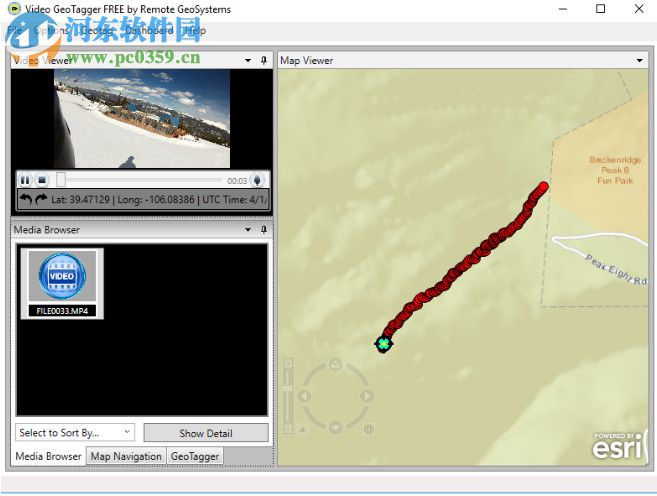Pause the video playback
Viewport: 657px width, 496px height.
25,180
